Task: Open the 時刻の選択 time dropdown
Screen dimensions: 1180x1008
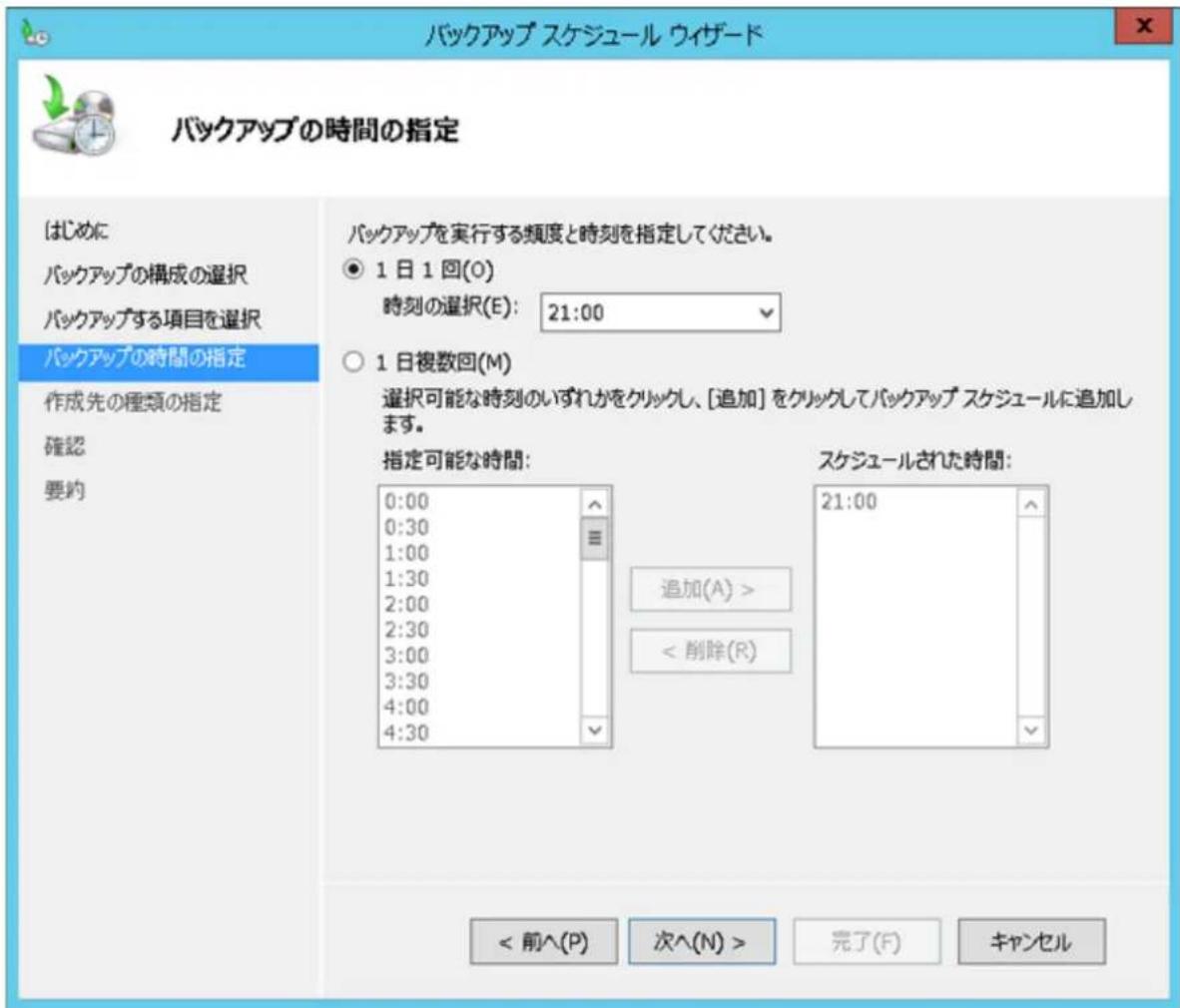Action: 660,312
